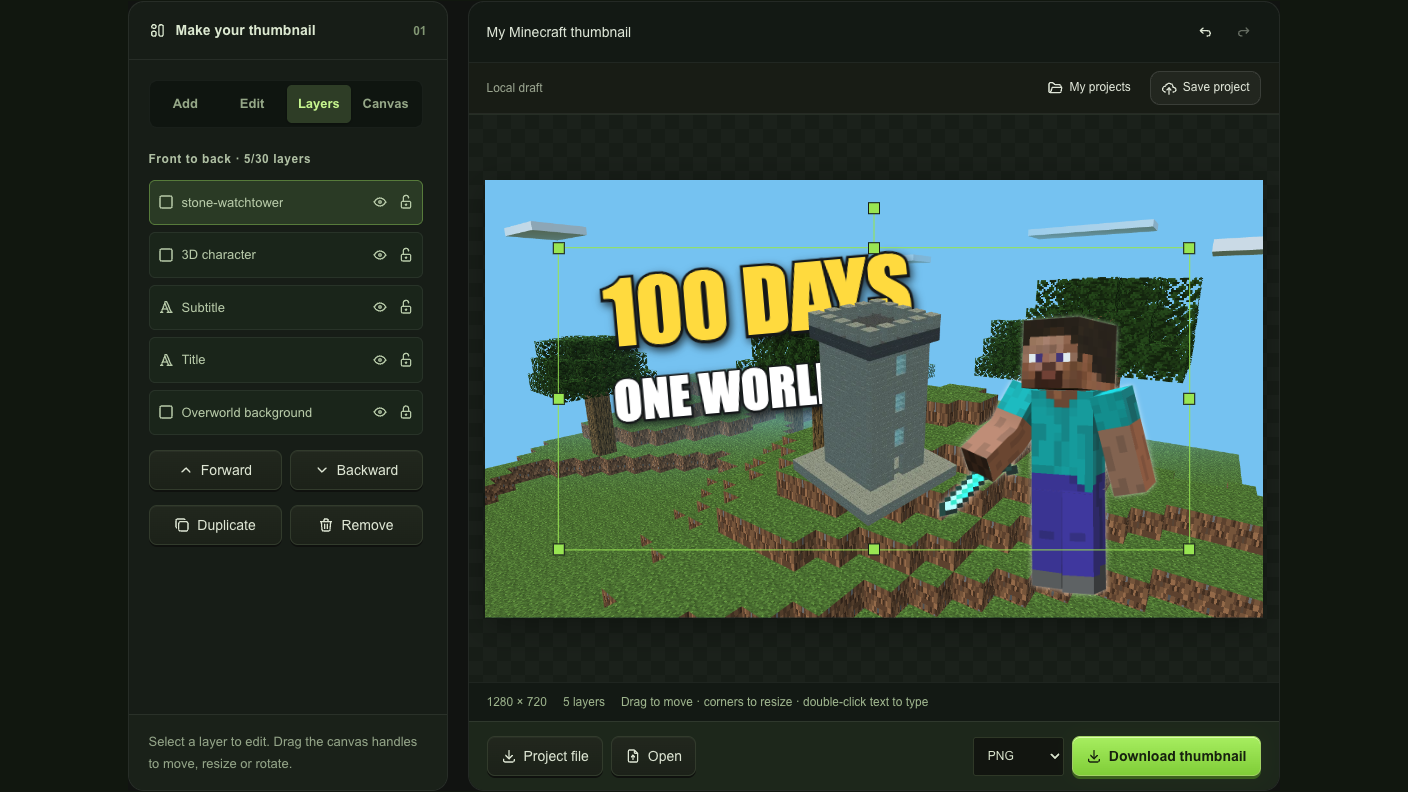Lock the Title layer
The image size is (1408, 792).
406,360
